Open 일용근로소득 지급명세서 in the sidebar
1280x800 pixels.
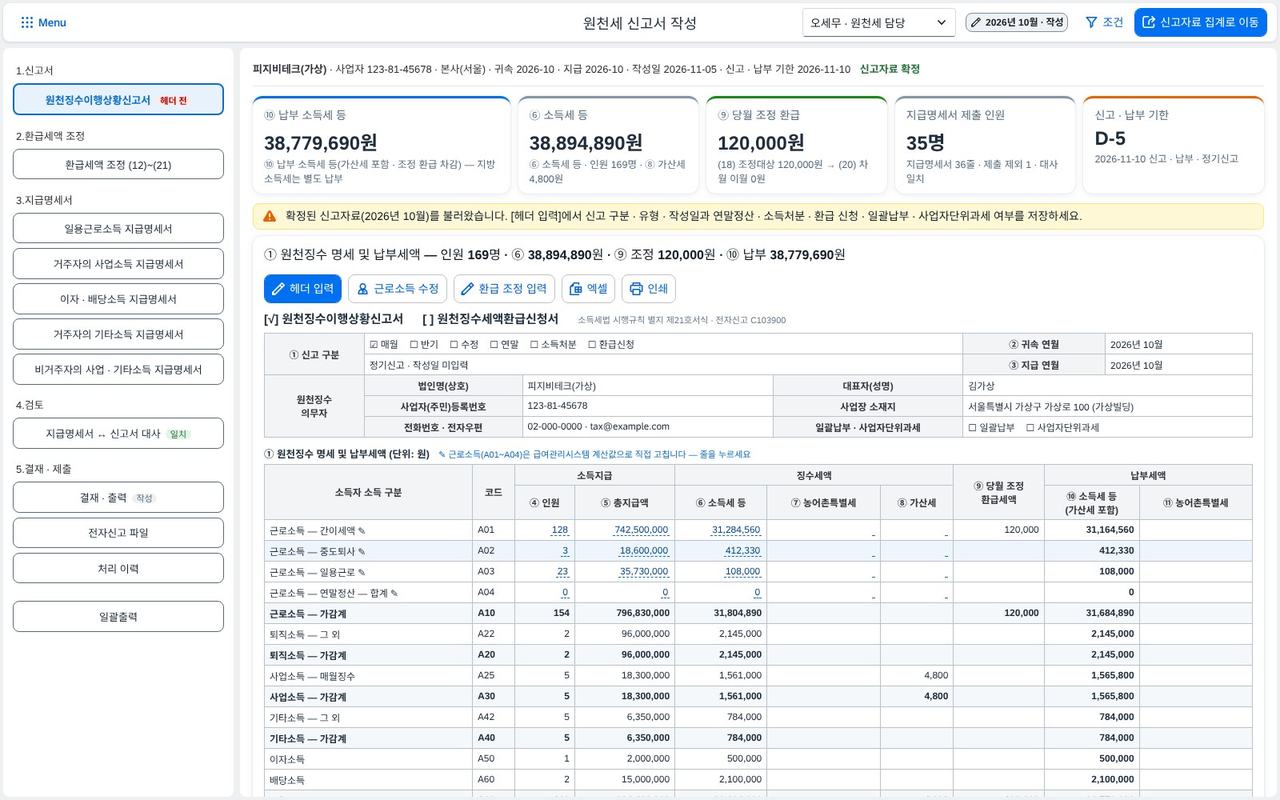click(118, 228)
